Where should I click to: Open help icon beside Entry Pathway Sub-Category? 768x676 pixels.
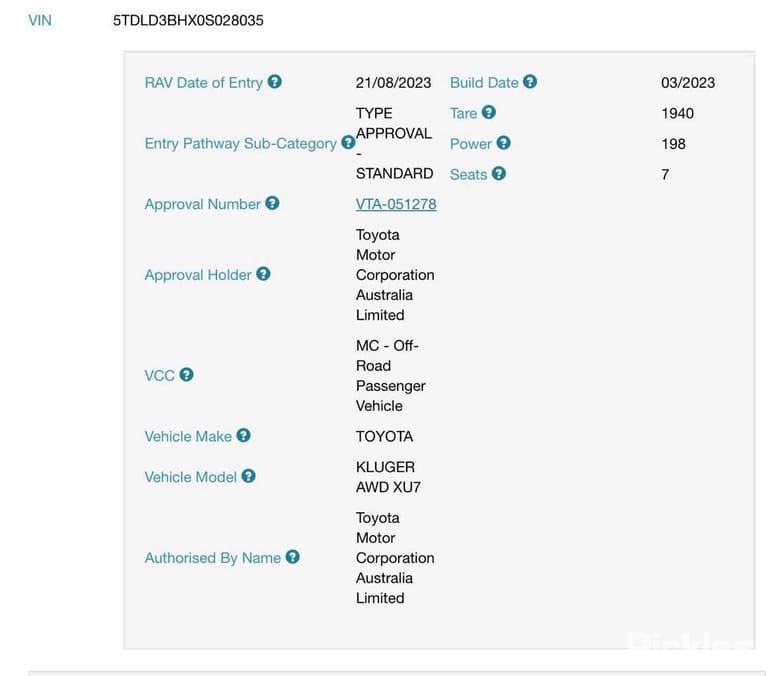tap(348, 143)
